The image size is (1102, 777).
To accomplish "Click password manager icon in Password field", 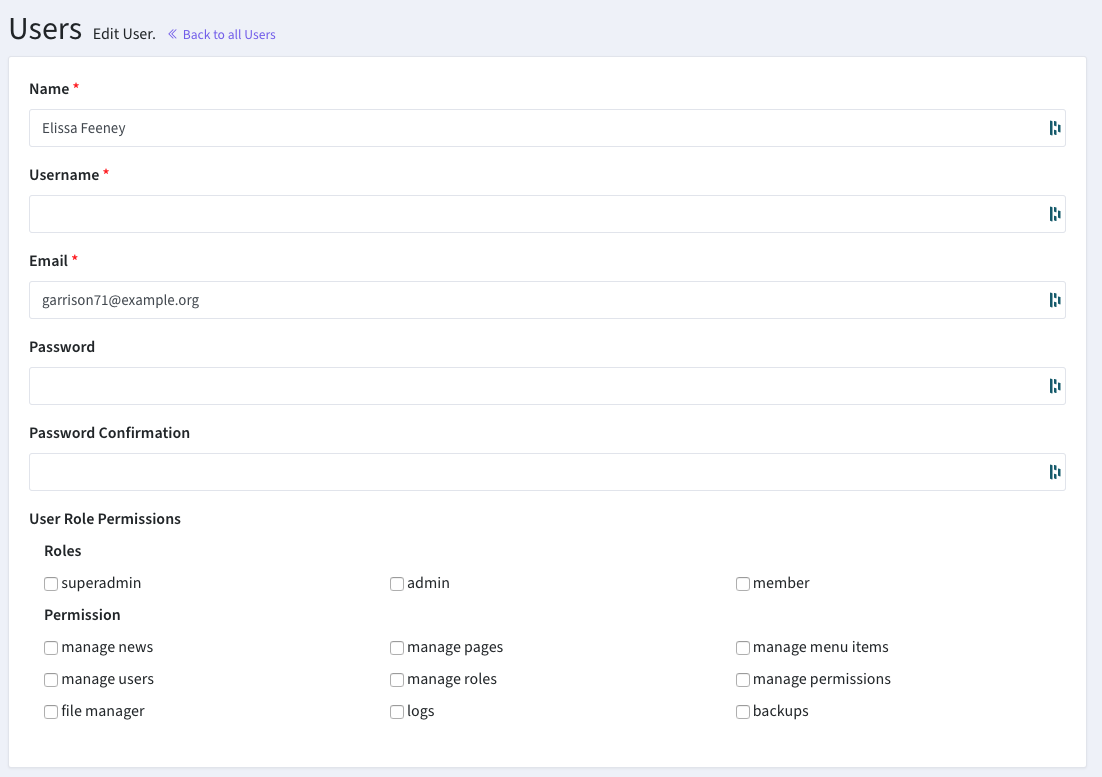I will point(1054,386).
